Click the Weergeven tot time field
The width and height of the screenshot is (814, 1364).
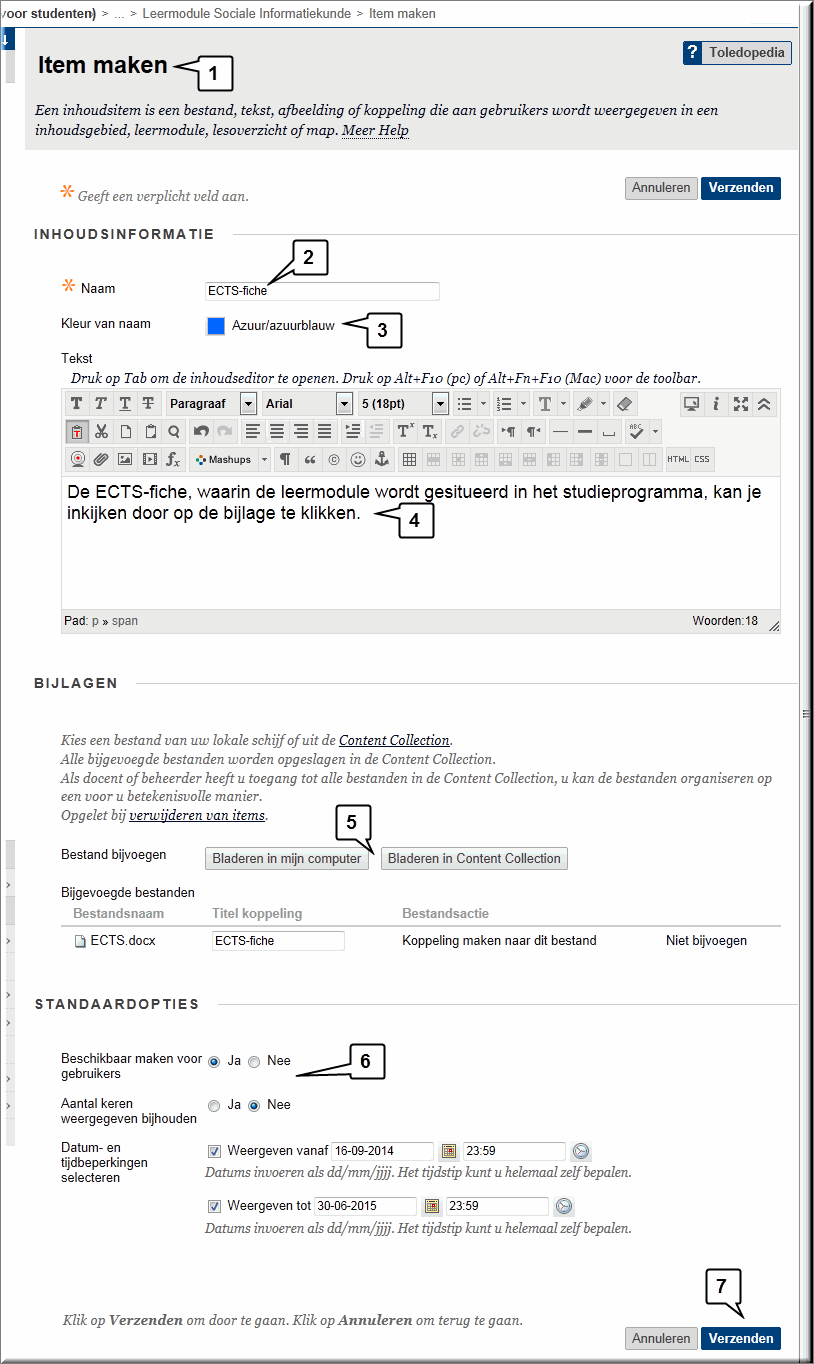[497, 1206]
